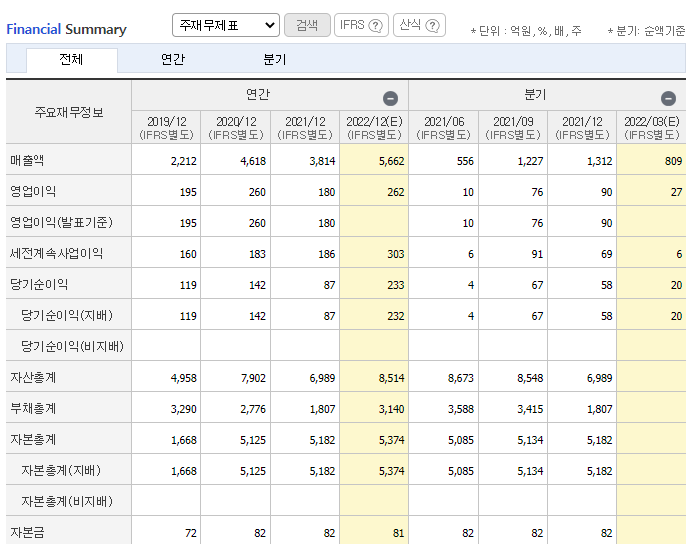The width and height of the screenshot is (694, 544).
Task: Click 세전계속사업이익 value 160
Action: click(188, 254)
